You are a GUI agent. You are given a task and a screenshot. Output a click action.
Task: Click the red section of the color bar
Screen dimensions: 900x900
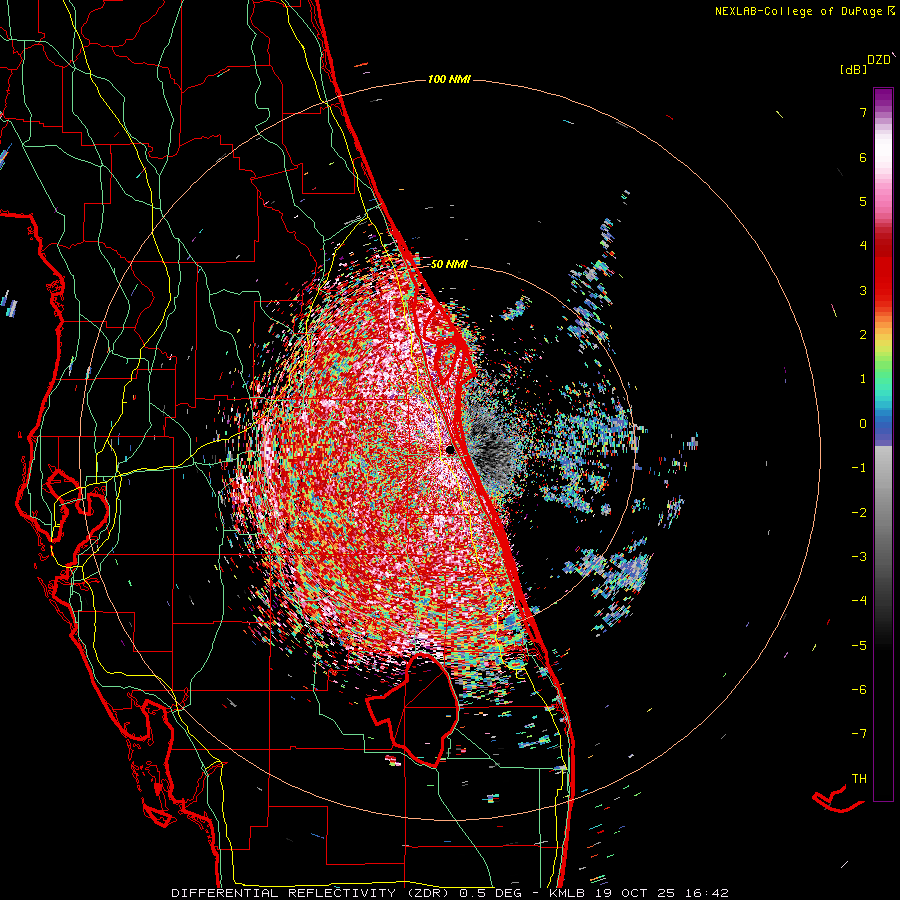pyautogui.click(x=883, y=270)
